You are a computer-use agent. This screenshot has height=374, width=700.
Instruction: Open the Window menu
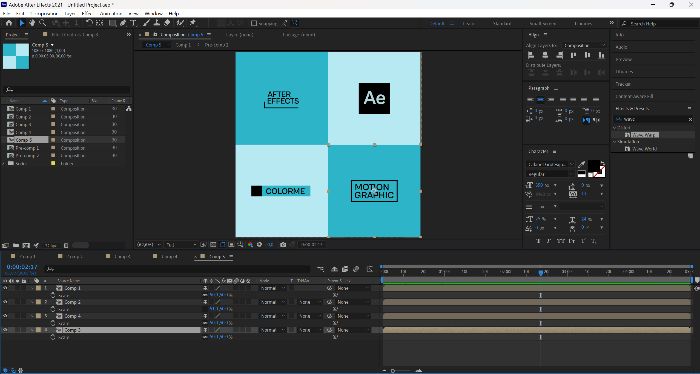(153, 14)
